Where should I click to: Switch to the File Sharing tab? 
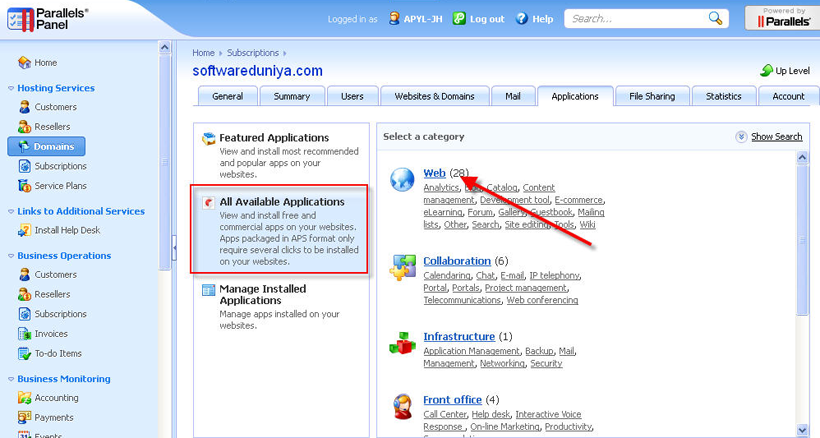click(652, 96)
